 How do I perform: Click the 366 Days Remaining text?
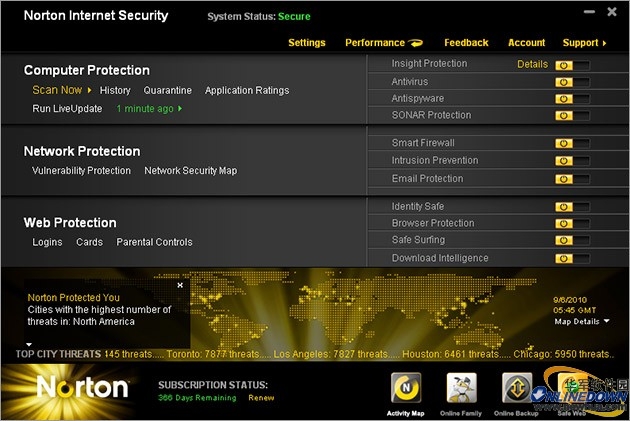pos(197,398)
